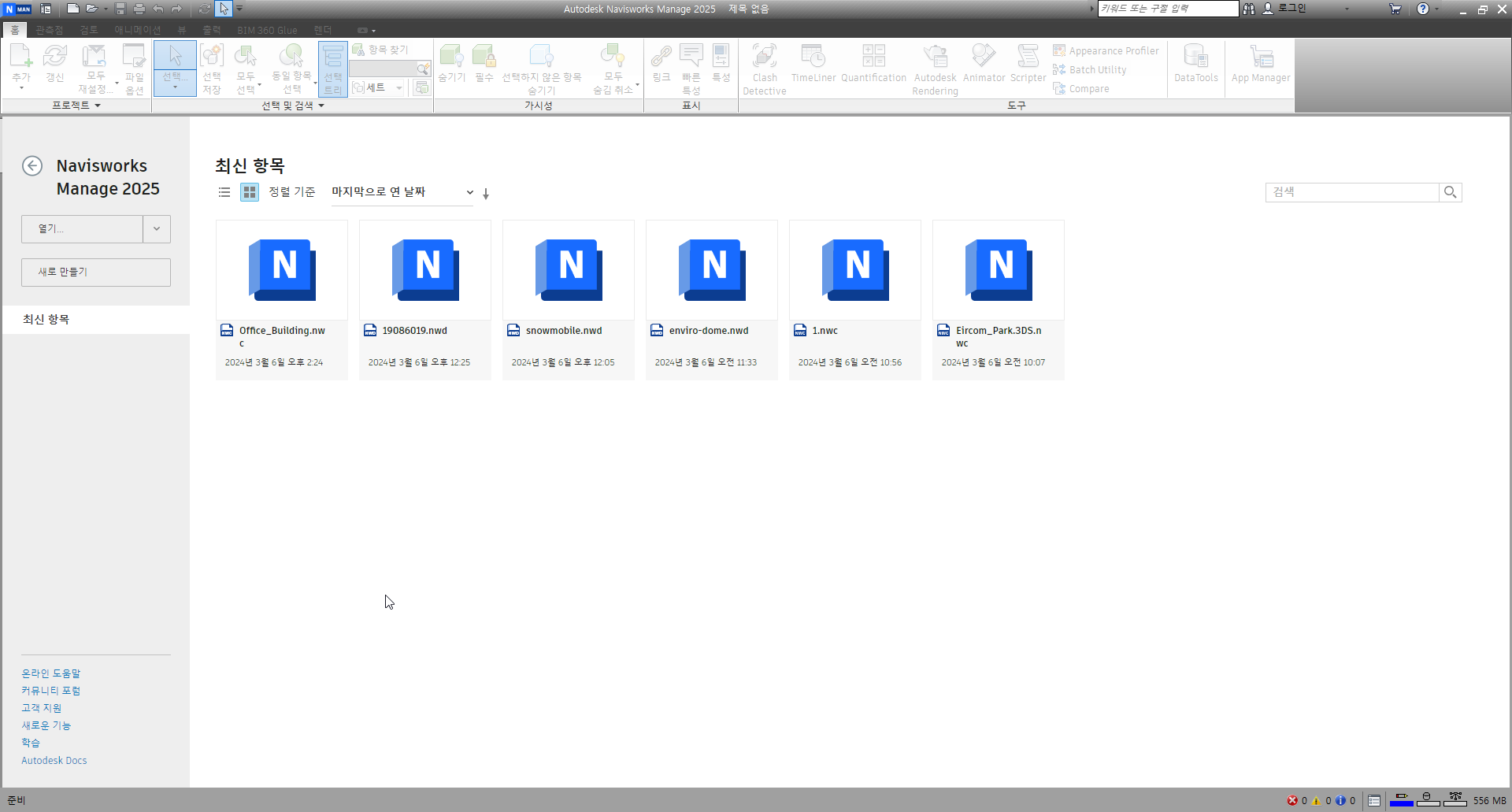The width and height of the screenshot is (1512, 812).
Task: Open the Scripter tool
Action: pyautogui.click(x=1028, y=63)
